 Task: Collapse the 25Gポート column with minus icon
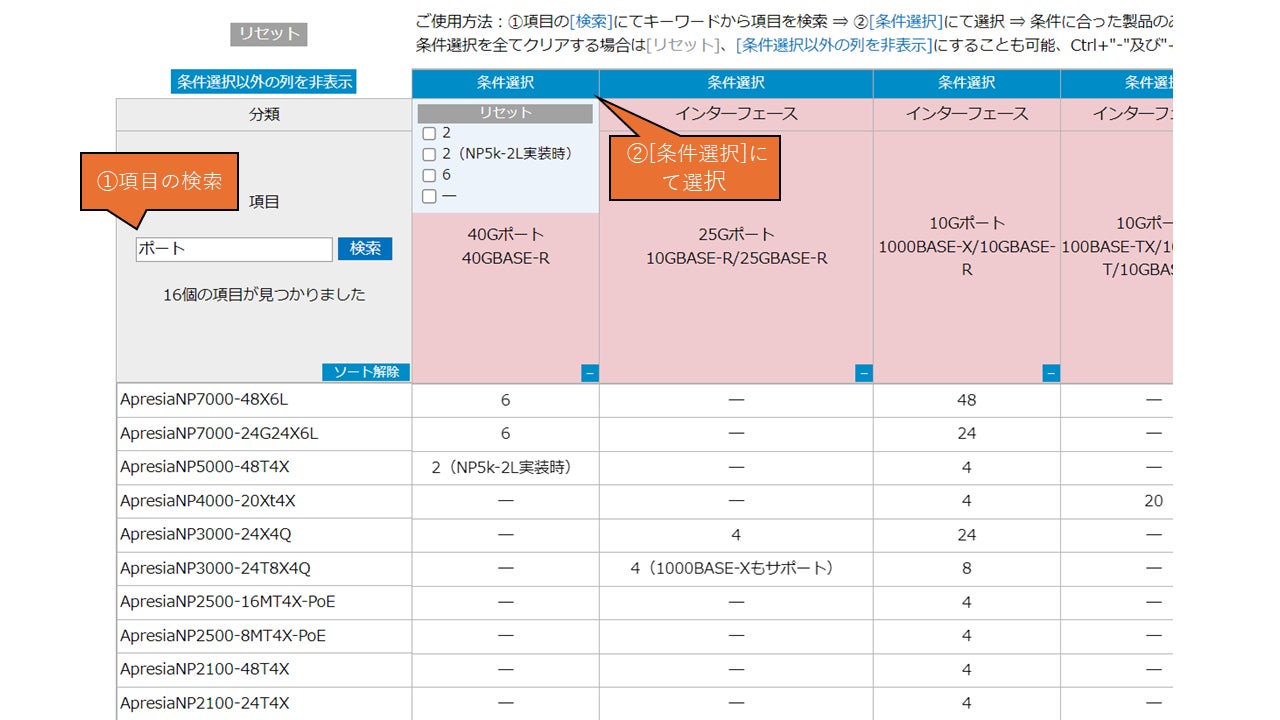(x=864, y=373)
